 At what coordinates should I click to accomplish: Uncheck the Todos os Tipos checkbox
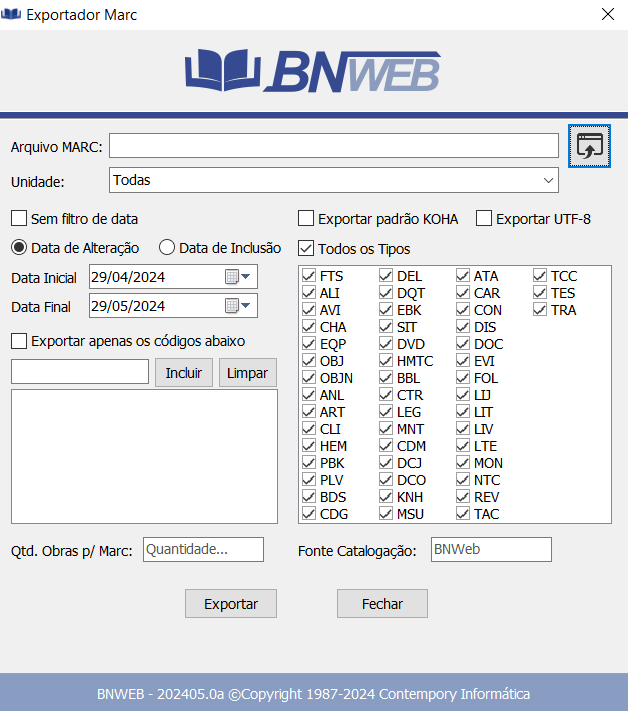(306, 249)
